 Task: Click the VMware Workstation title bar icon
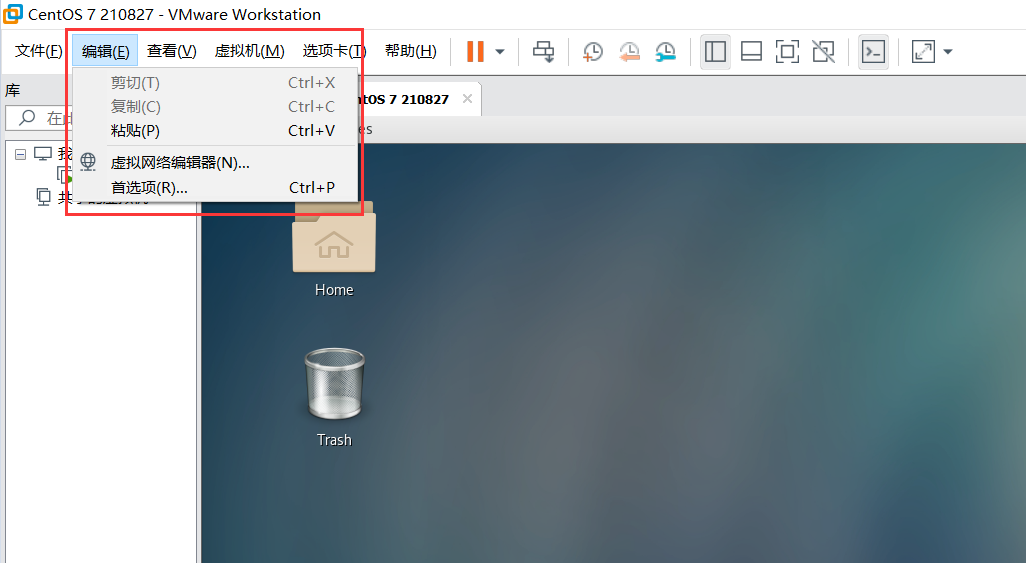click(x=12, y=14)
